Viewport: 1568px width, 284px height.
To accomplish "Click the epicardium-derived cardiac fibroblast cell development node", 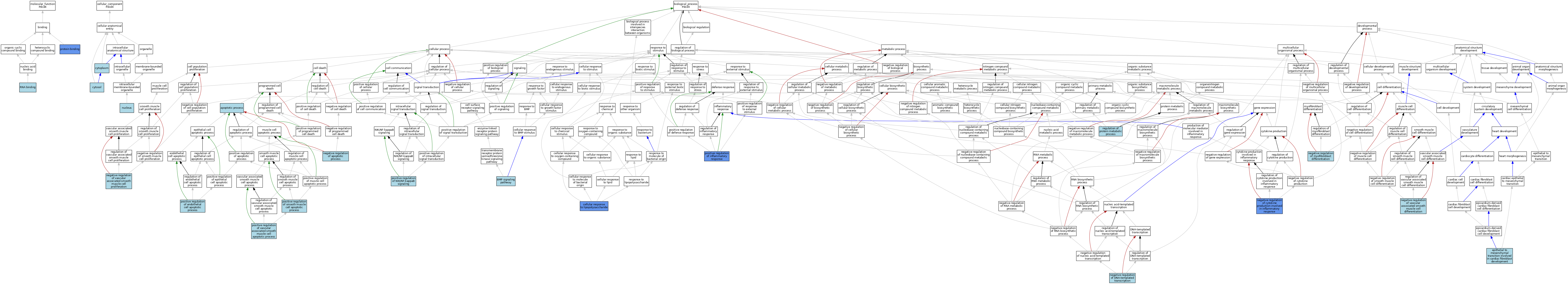I will [1489, 231].
